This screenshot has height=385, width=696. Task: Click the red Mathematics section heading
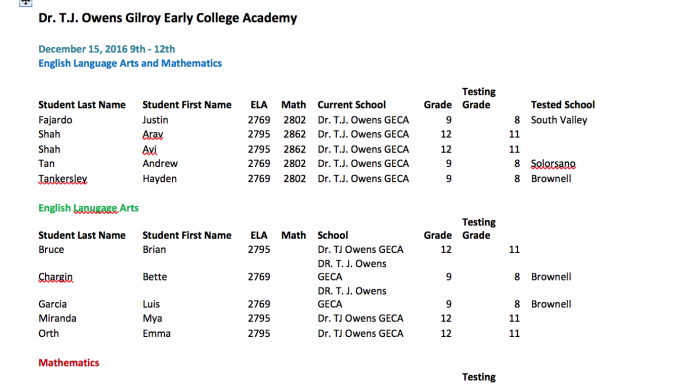[x=69, y=363]
